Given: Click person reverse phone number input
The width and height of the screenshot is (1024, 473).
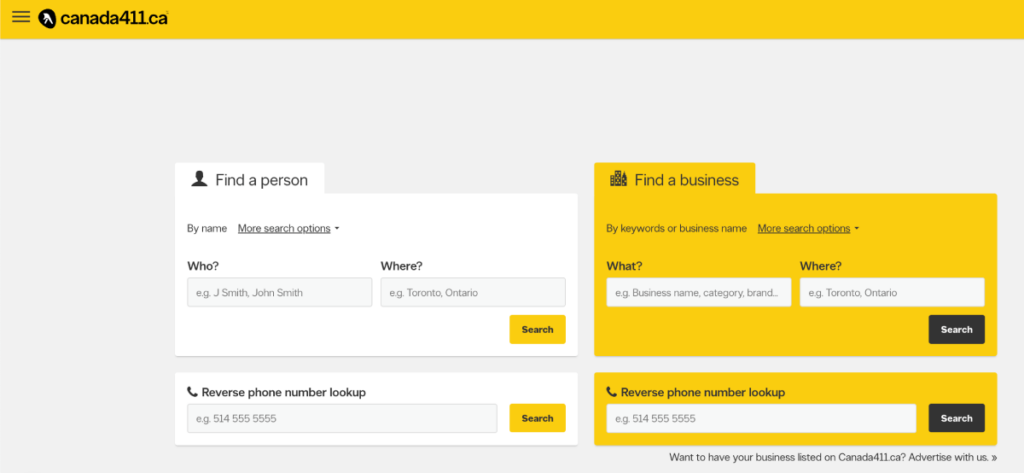Looking at the screenshot, I should [x=342, y=418].
